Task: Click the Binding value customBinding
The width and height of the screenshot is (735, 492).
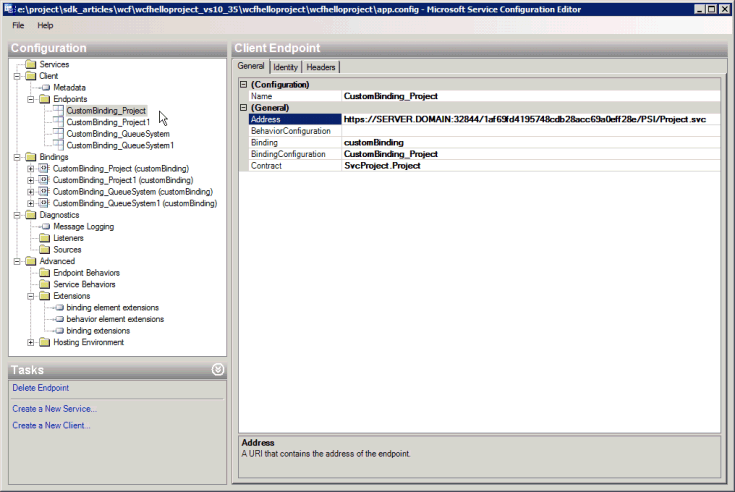Action: pyautogui.click(x=374, y=142)
